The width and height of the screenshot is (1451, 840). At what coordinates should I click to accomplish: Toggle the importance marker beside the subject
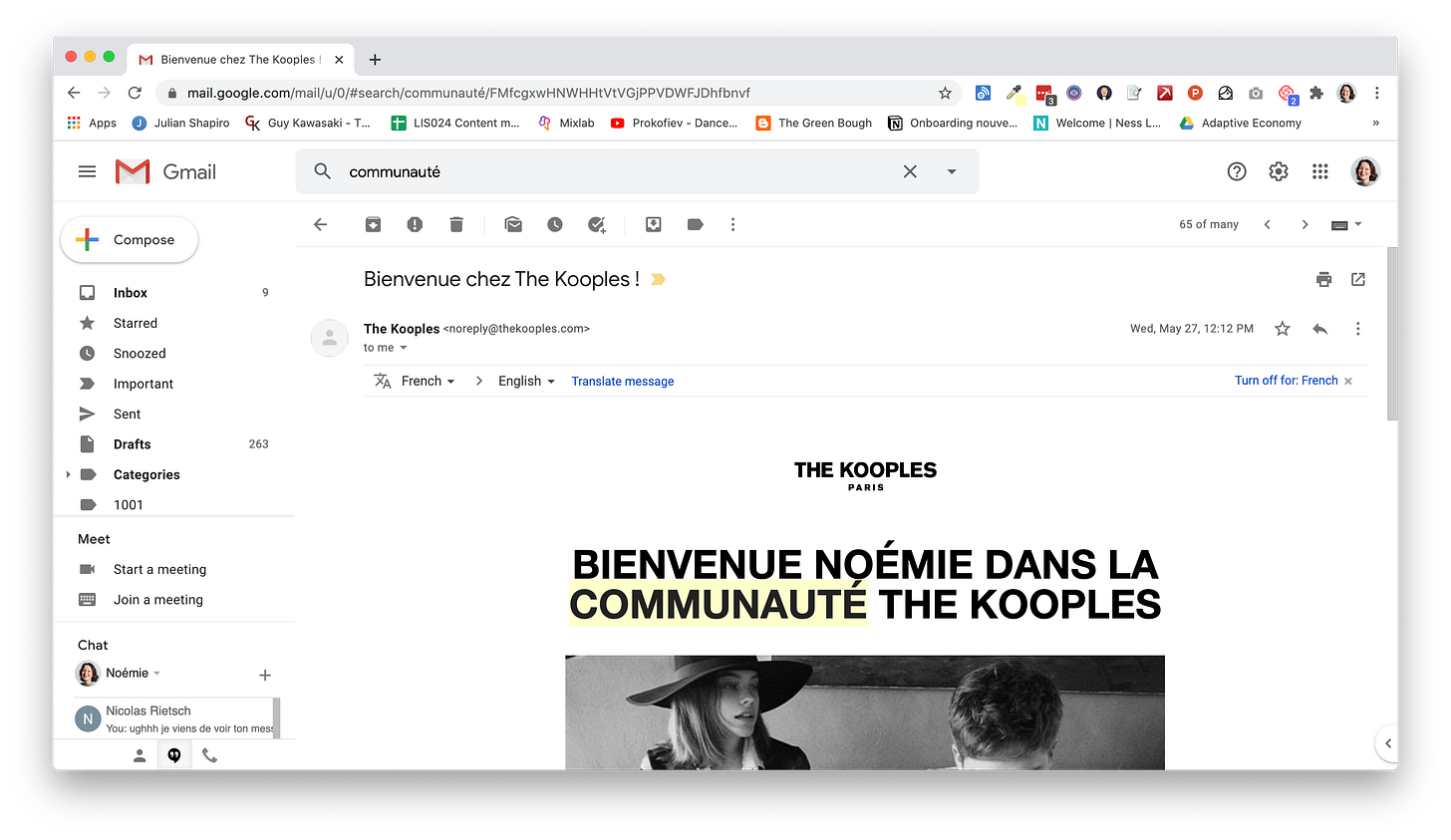pyautogui.click(x=658, y=280)
